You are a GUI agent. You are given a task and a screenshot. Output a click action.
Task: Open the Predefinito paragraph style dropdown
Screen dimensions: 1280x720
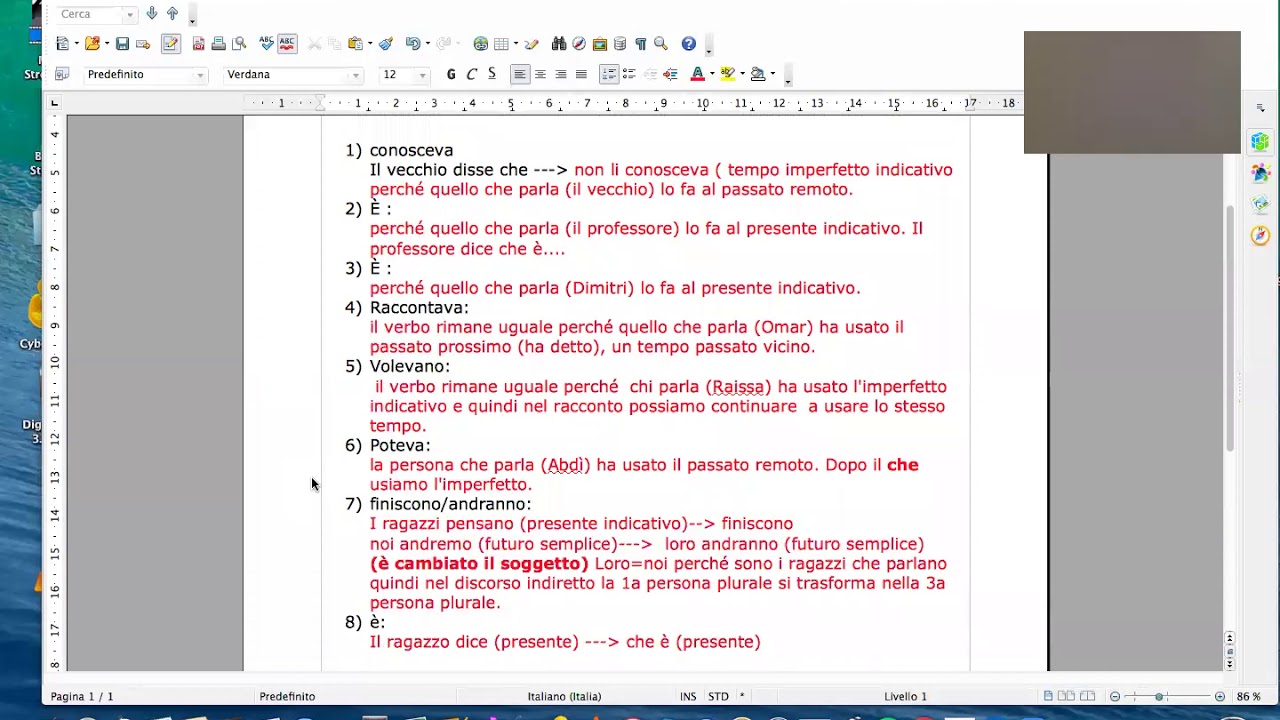(200, 75)
